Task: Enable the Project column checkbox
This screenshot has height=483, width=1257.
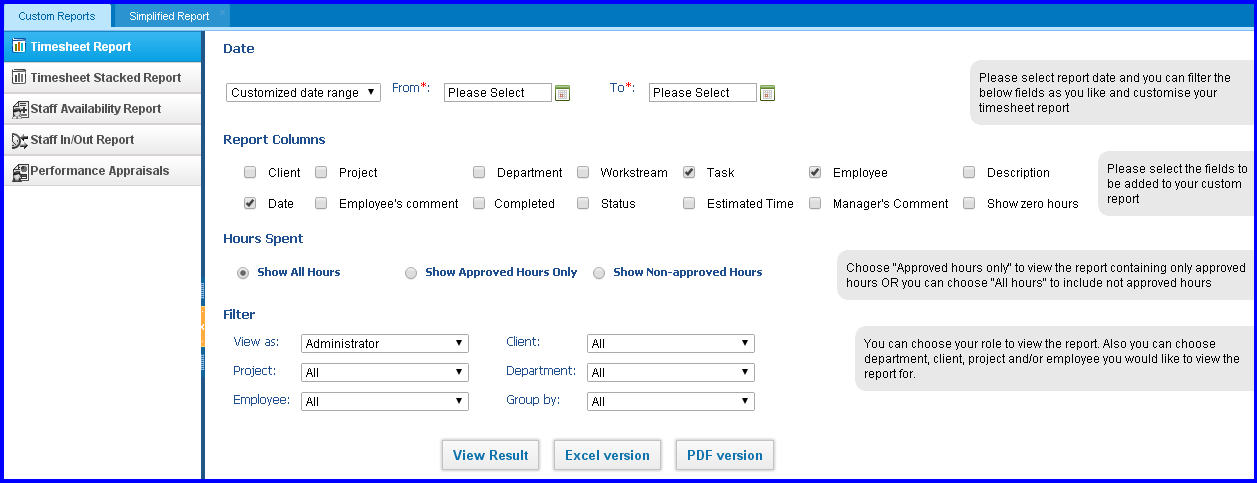Action: pos(321,172)
